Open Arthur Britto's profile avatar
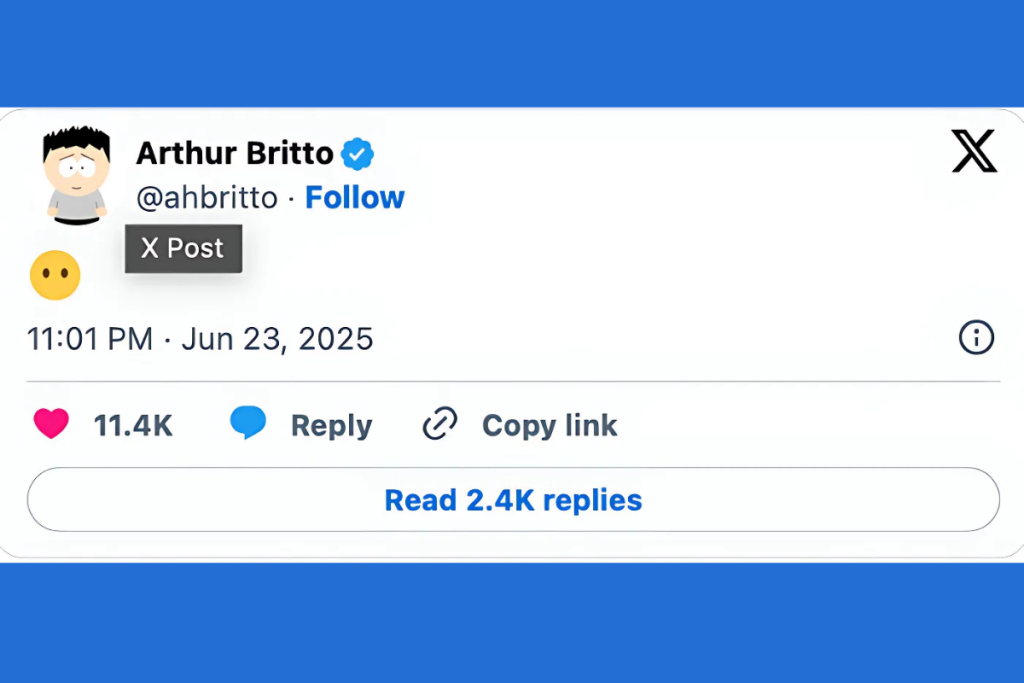 pyautogui.click(x=76, y=173)
